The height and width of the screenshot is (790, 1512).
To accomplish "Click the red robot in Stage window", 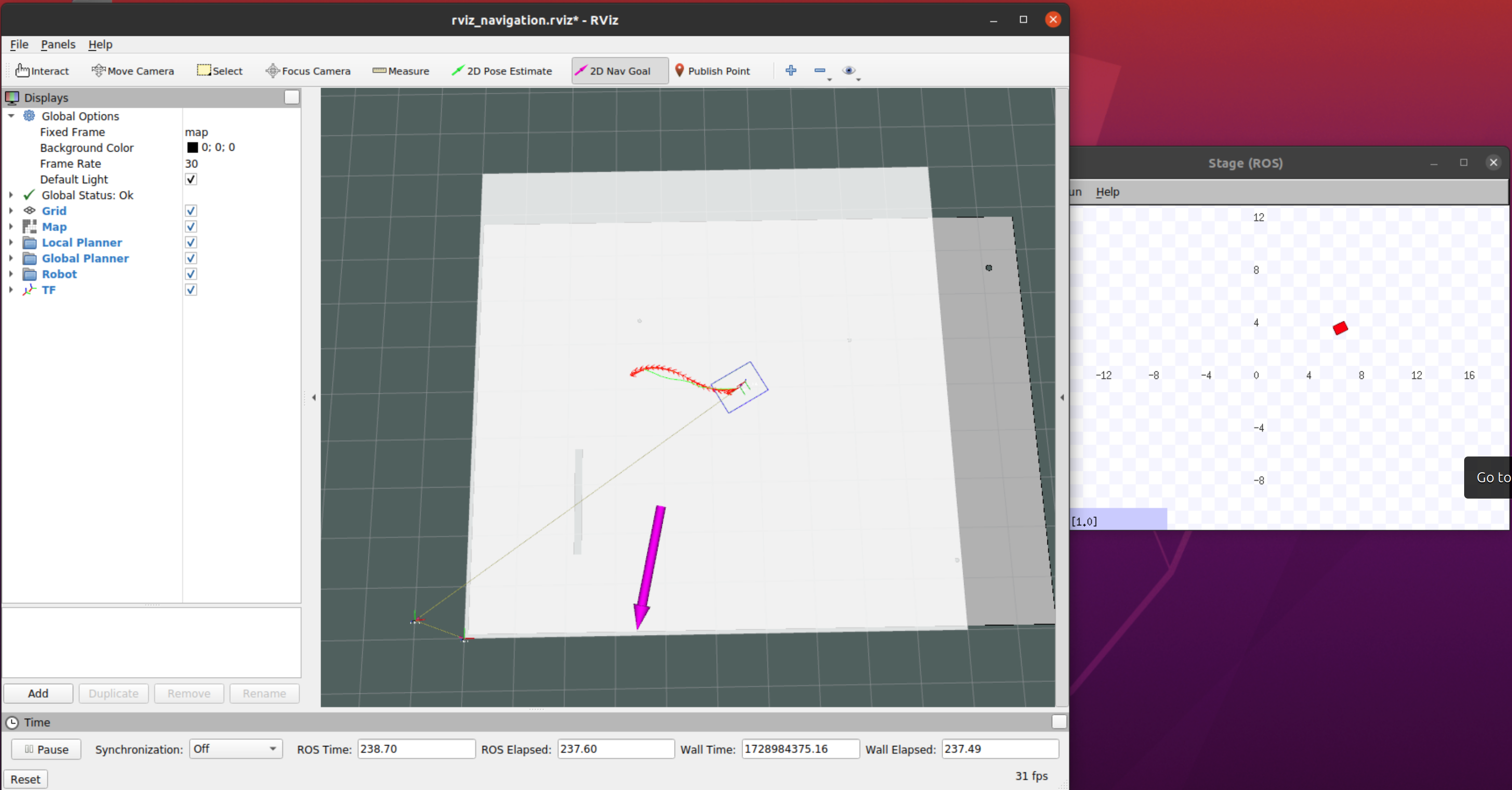I will click(1340, 328).
